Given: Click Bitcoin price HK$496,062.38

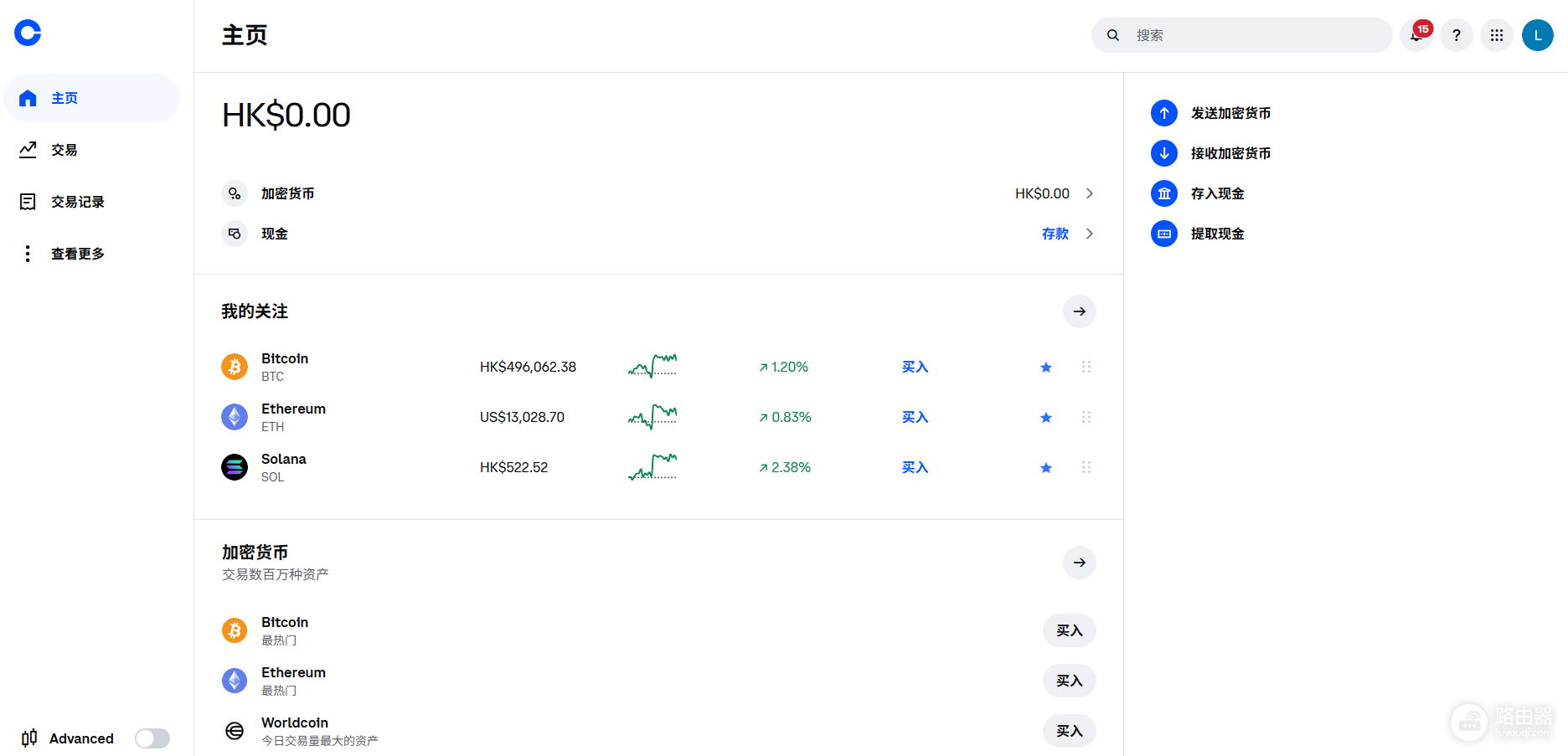Looking at the screenshot, I should point(528,367).
